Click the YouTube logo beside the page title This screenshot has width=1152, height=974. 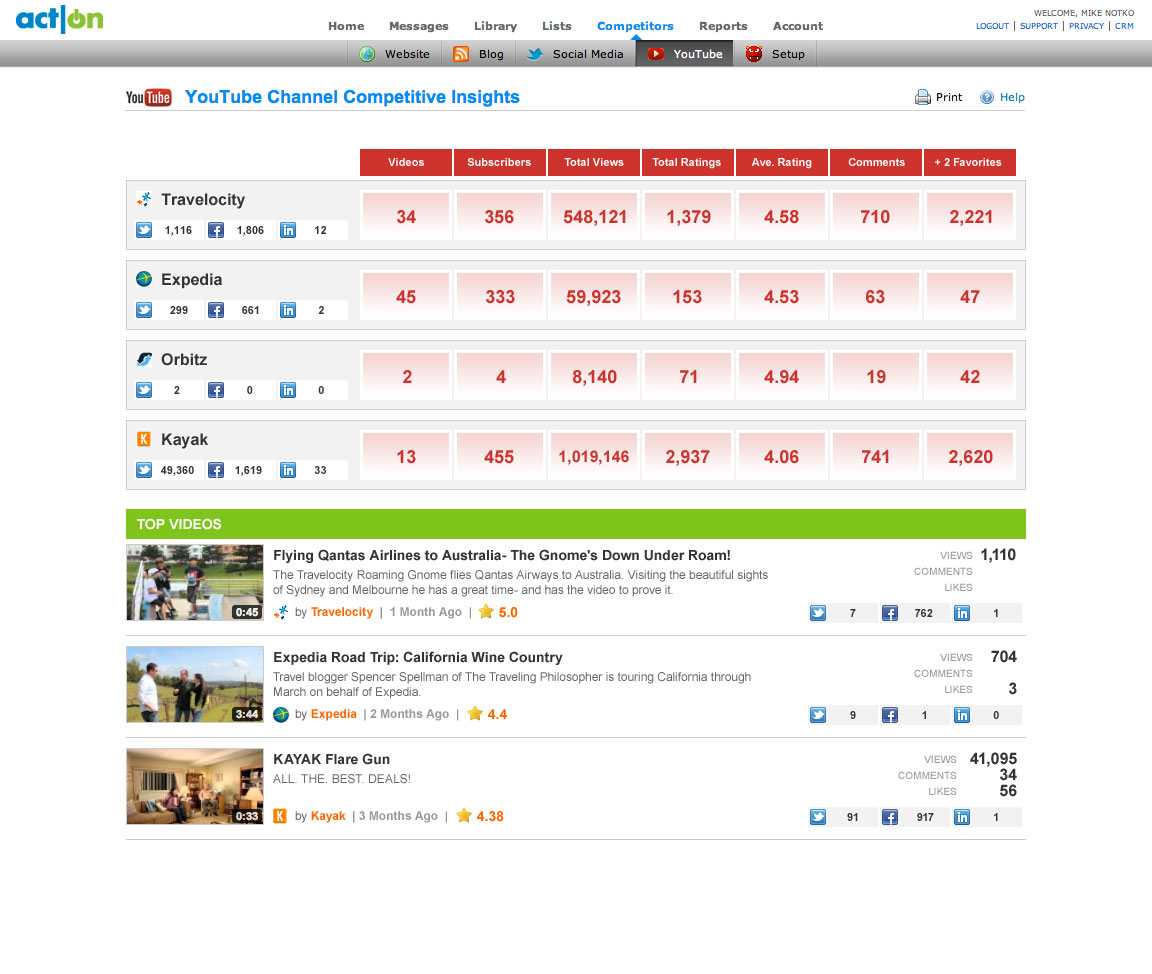click(x=148, y=97)
